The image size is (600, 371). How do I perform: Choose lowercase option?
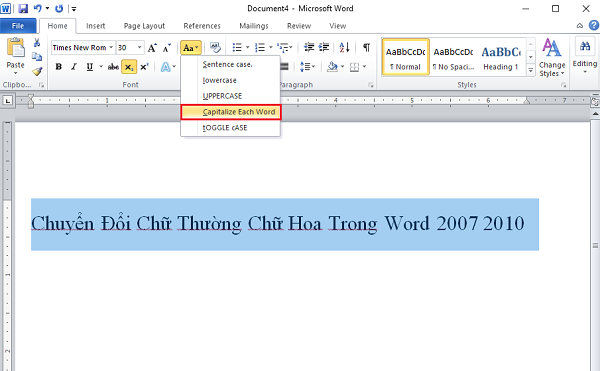pos(230,80)
